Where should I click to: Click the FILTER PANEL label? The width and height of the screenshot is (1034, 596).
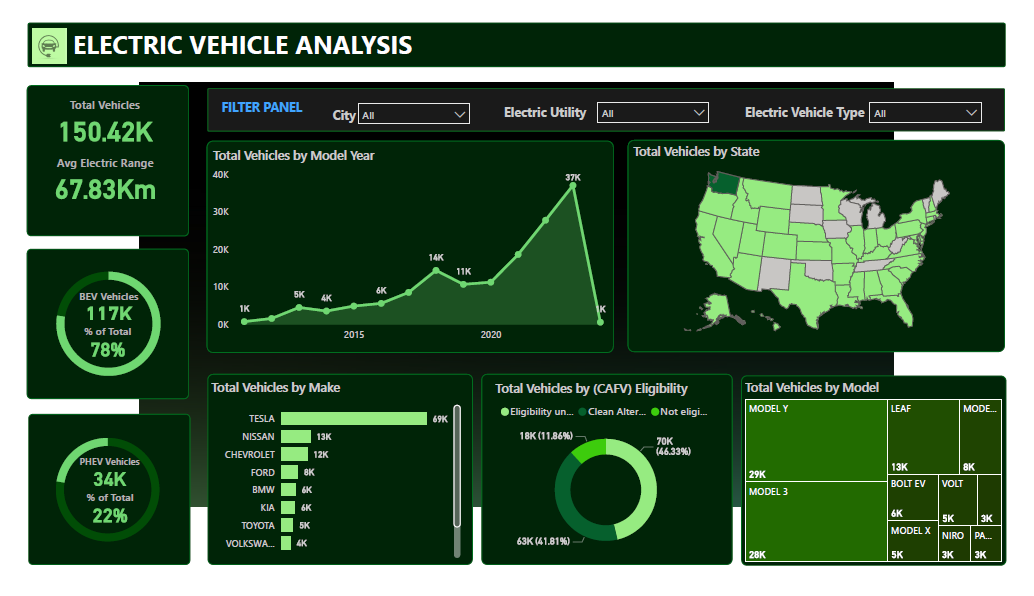point(261,107)
